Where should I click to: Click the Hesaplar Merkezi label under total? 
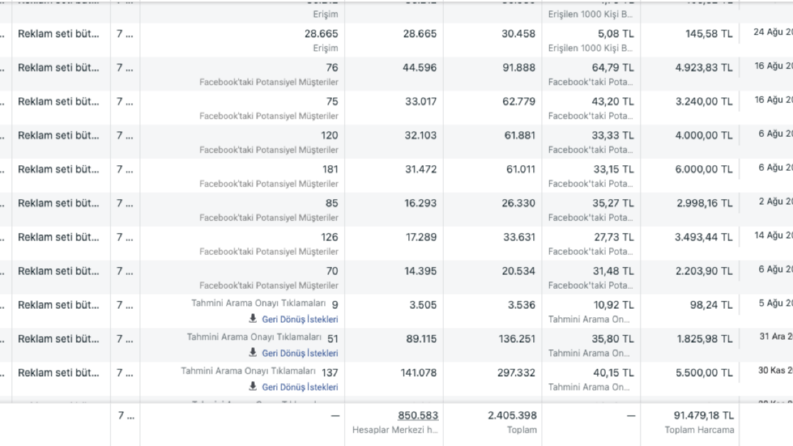point(395,429)
